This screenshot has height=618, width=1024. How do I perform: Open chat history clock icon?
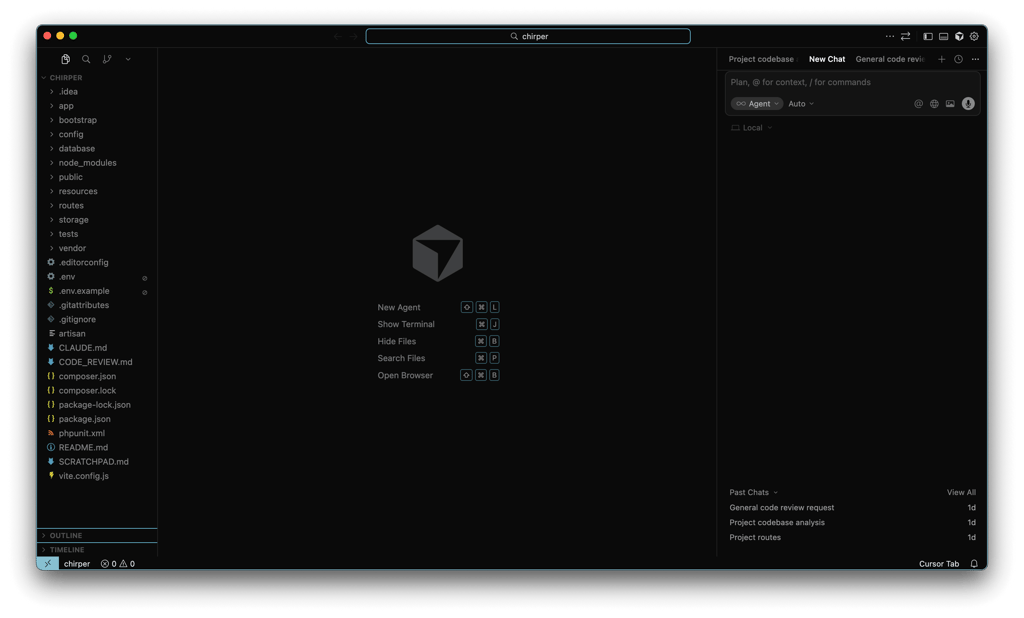[x=959, y=59]
